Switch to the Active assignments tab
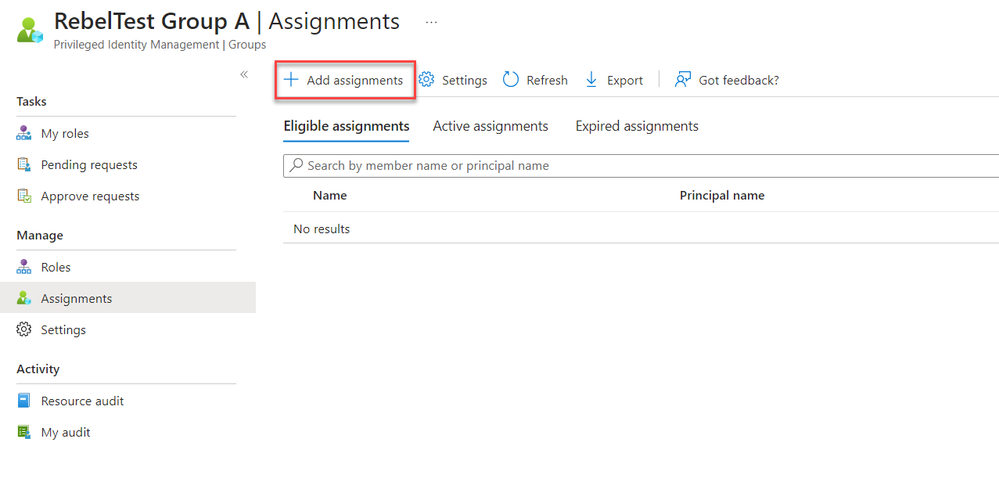Image resolution: width=999 pixels, height=493 pixels. (x=490, y=126)
